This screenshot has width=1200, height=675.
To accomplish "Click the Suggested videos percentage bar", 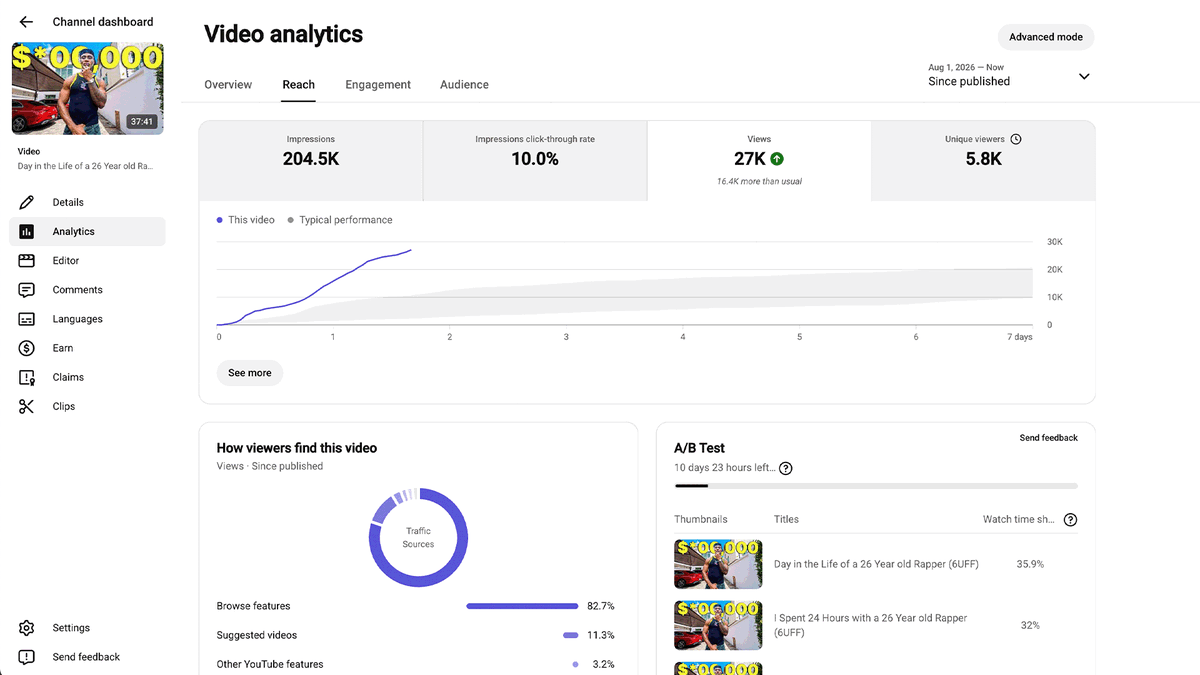I will [x=571, y=635].
